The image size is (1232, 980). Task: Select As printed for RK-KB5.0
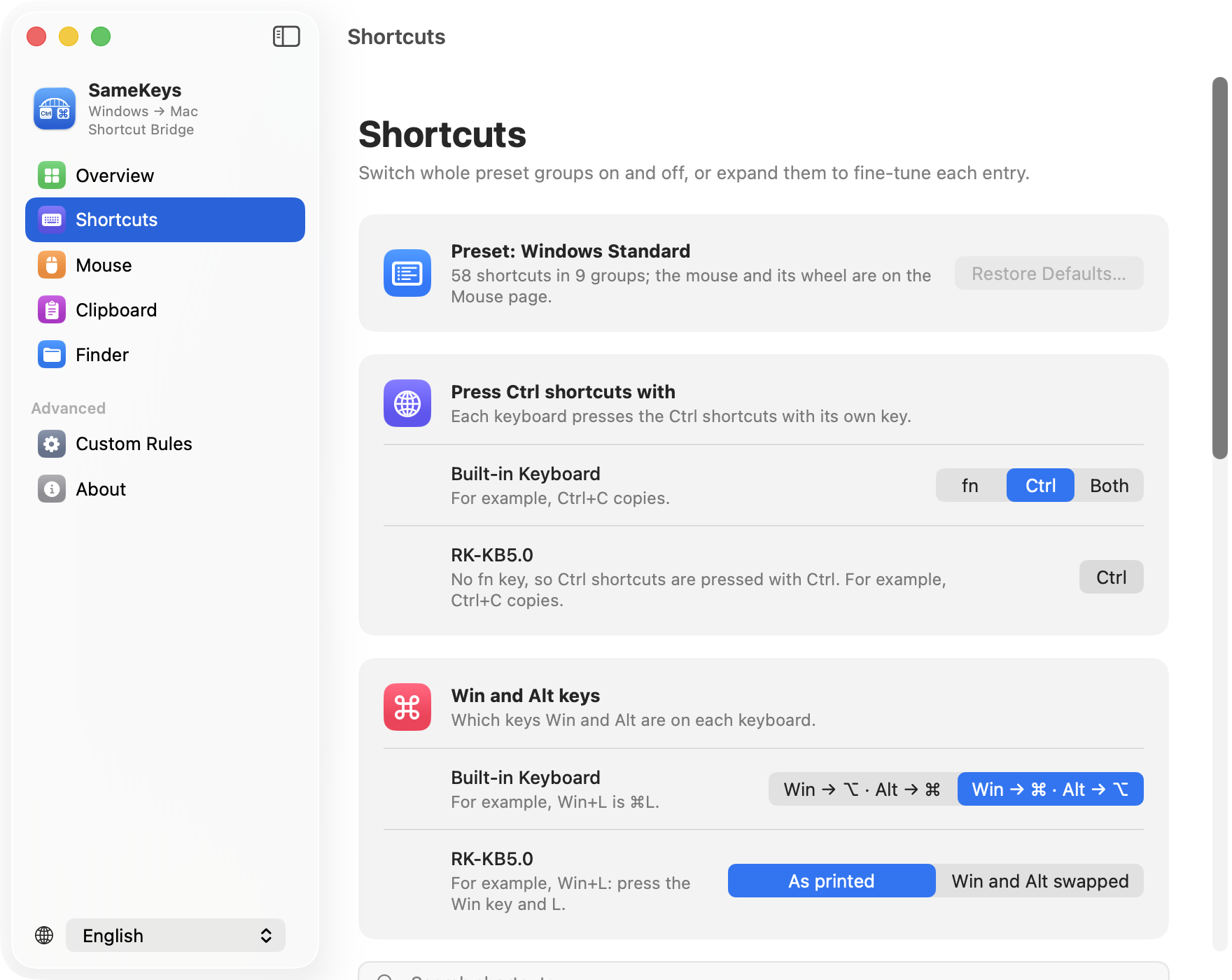click(x=832, y=881)
